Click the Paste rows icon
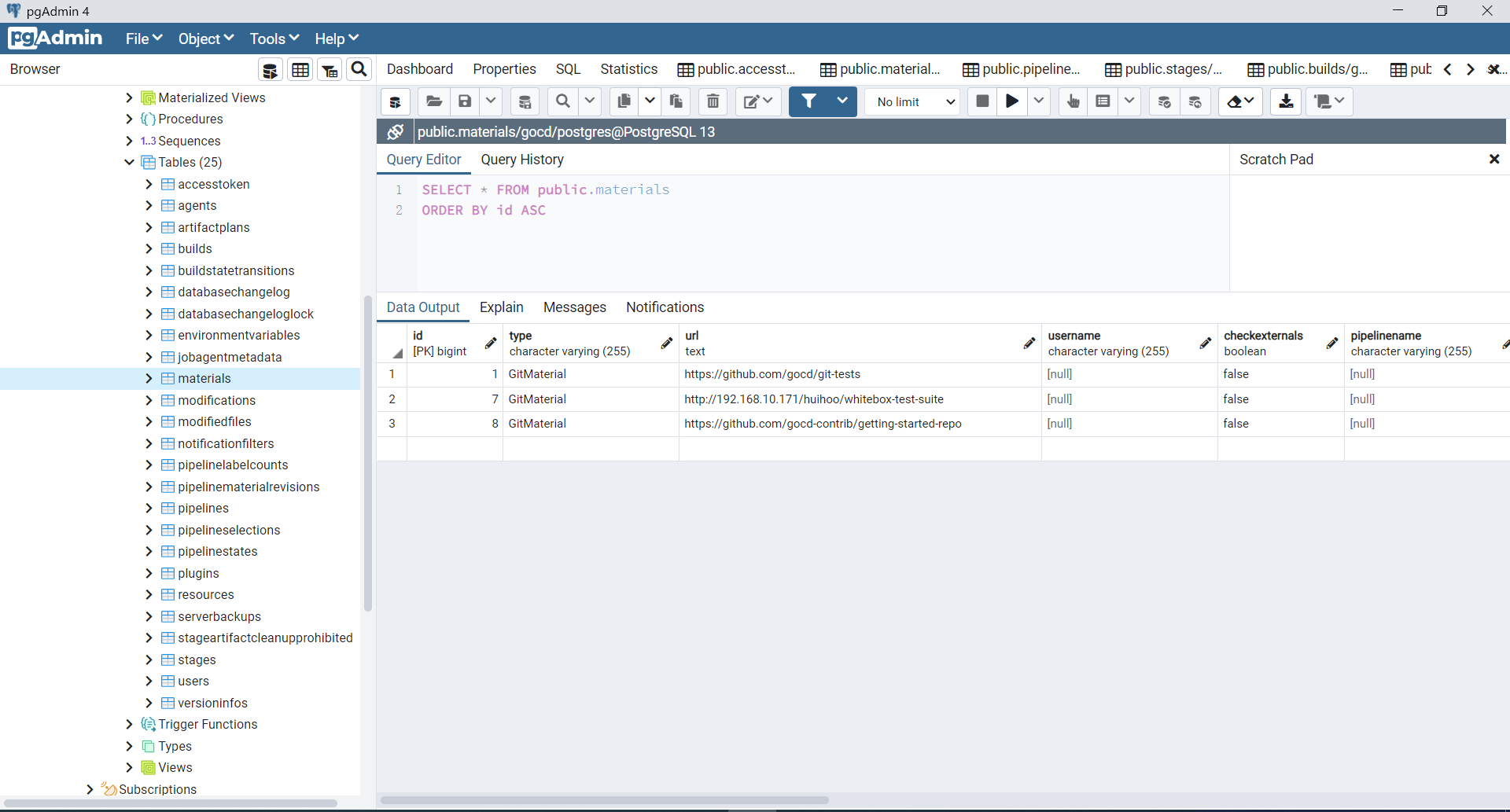The width and height of the screenshot is (1510, 812). (676, 101)
